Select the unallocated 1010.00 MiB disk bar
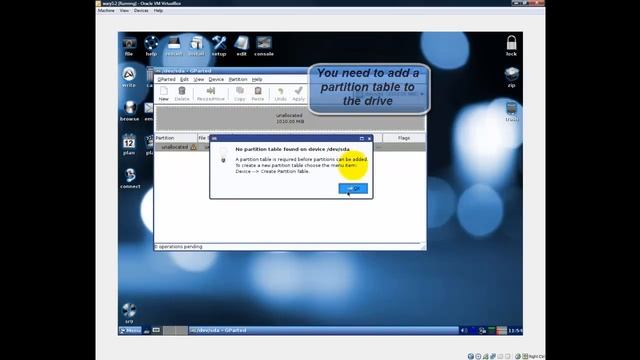The width and height of the screenshot is (640, 360). click(290, 118)
